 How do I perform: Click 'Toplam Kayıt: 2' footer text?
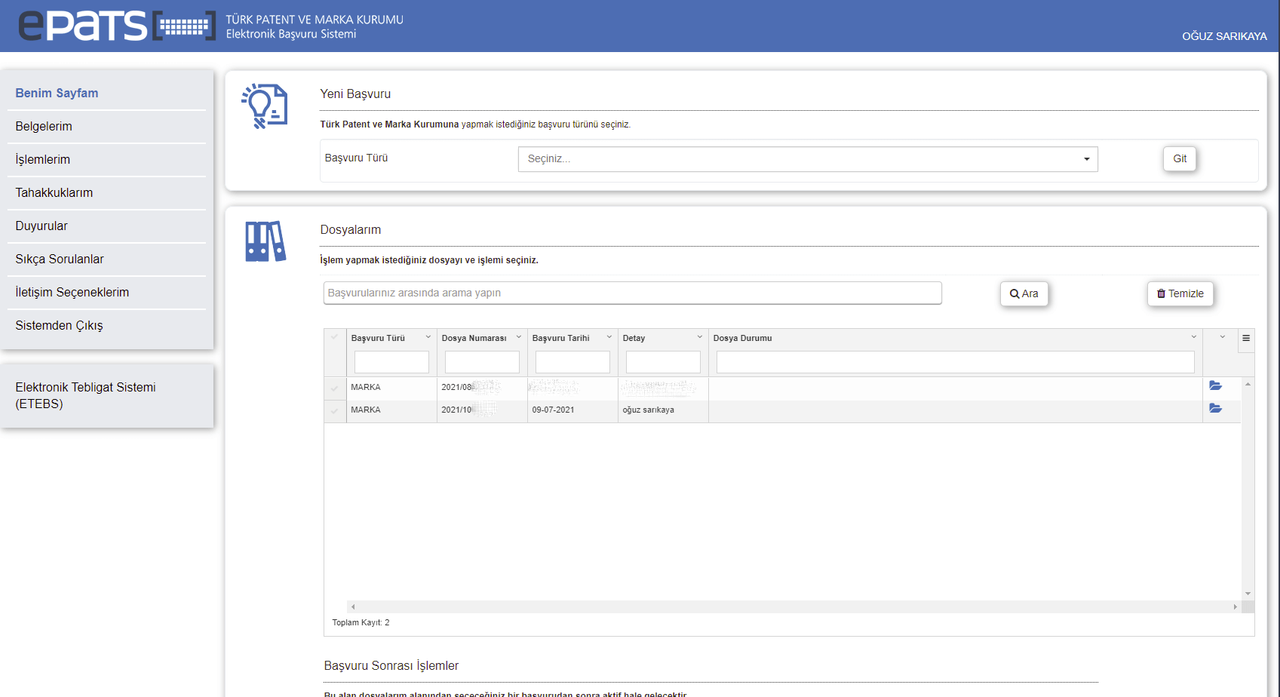pos(361,622)
